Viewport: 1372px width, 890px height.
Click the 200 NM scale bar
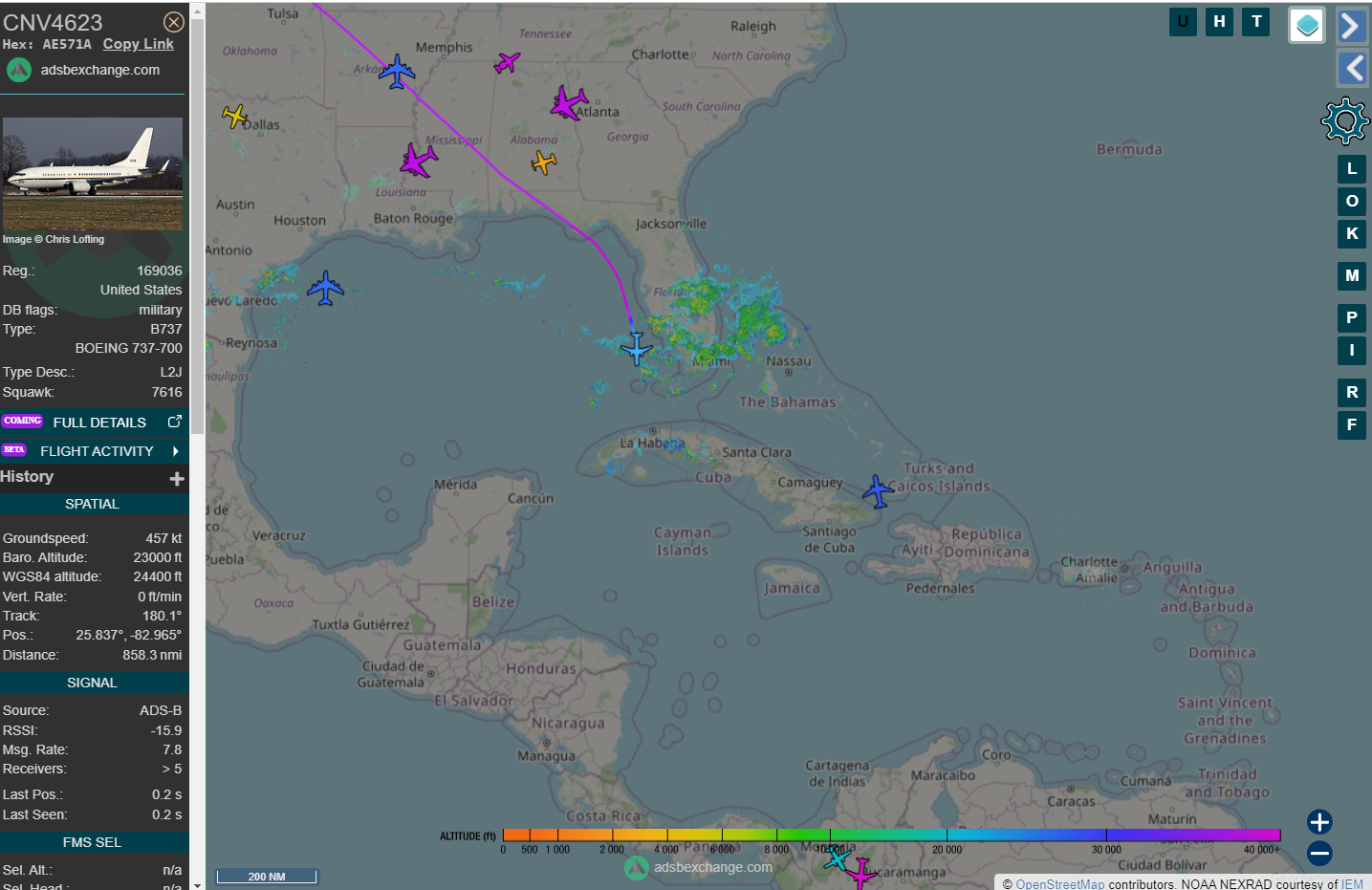click(267, 877)
